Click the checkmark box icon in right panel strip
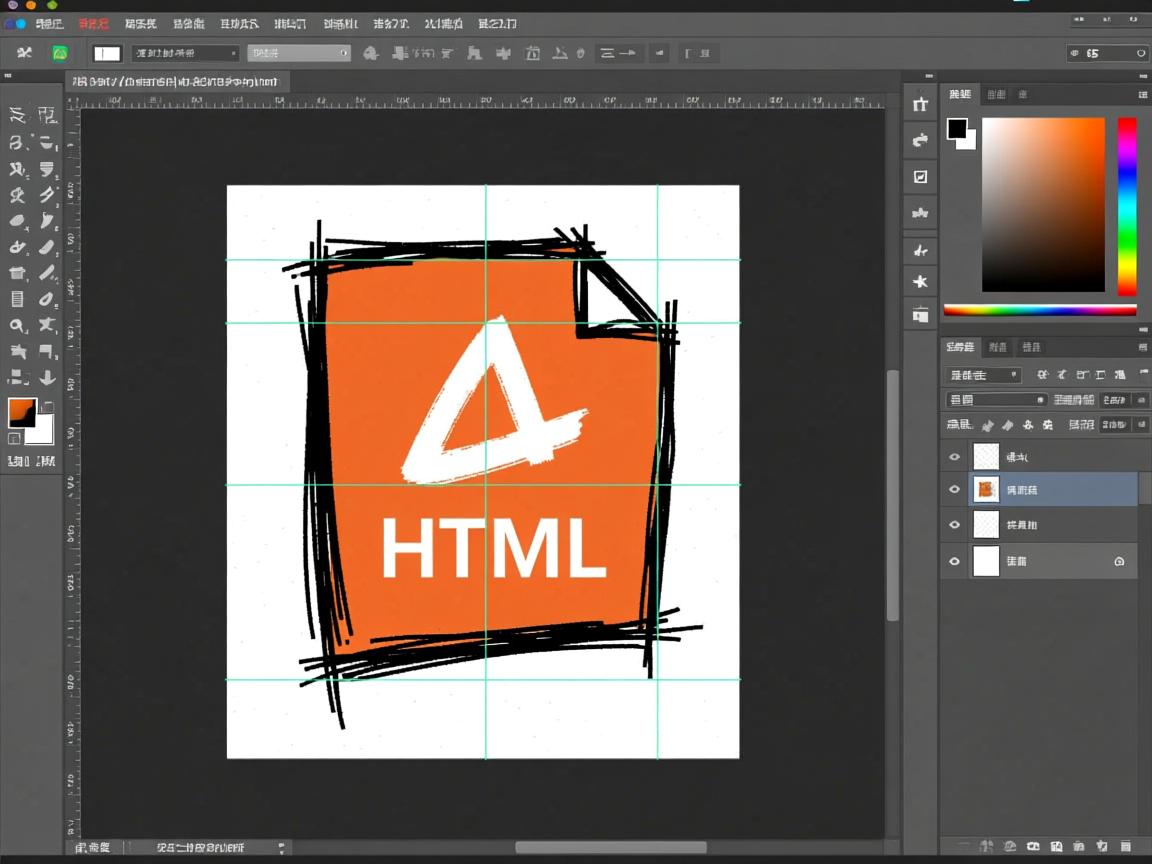 [920, 177]
